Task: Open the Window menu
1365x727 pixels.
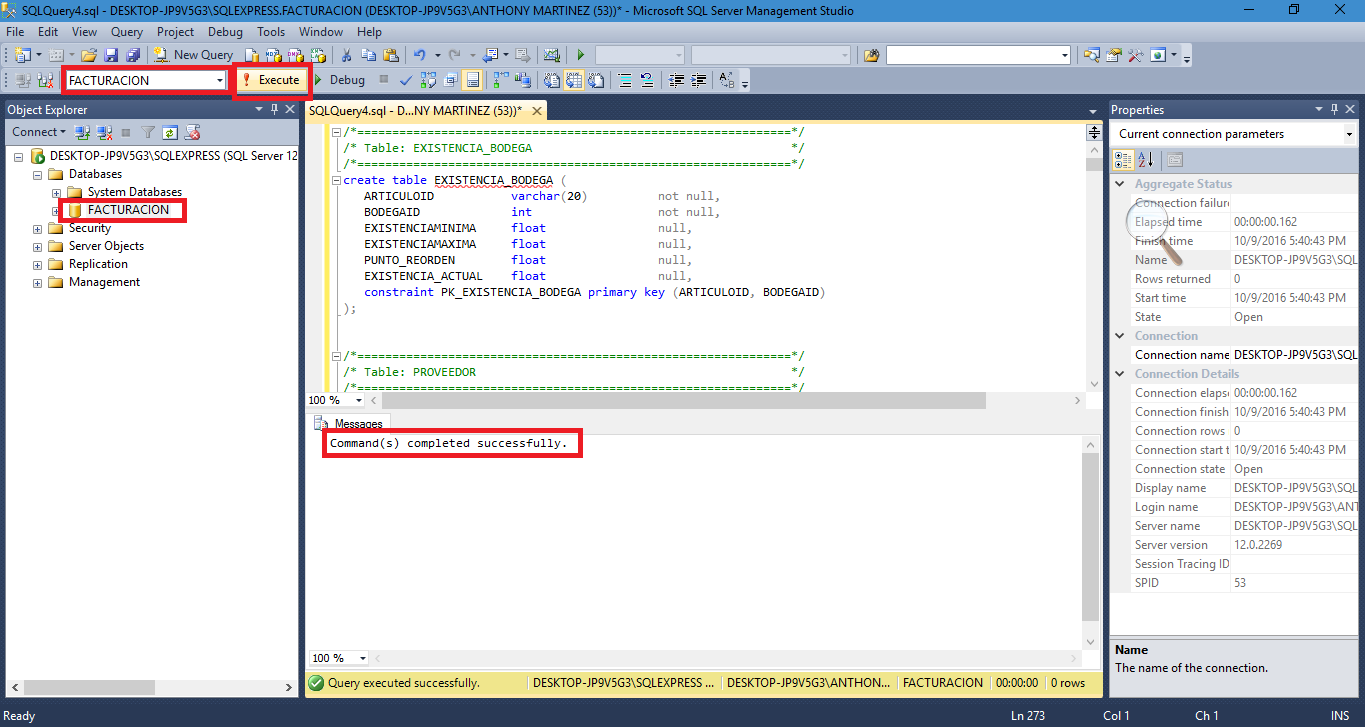Action: [321, 32]
